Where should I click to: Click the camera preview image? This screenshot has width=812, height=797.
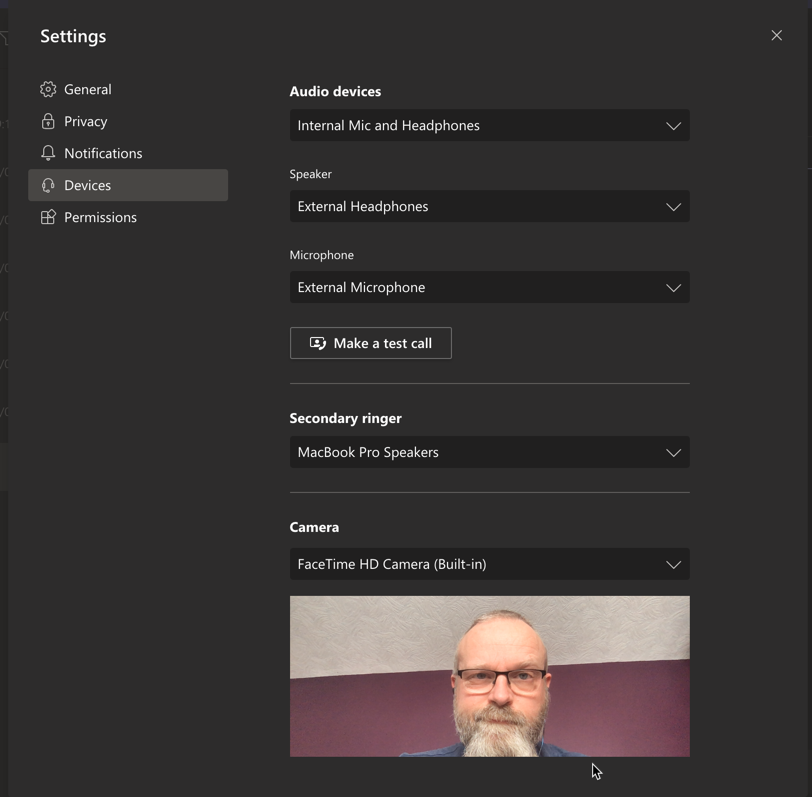coord(489,676)
